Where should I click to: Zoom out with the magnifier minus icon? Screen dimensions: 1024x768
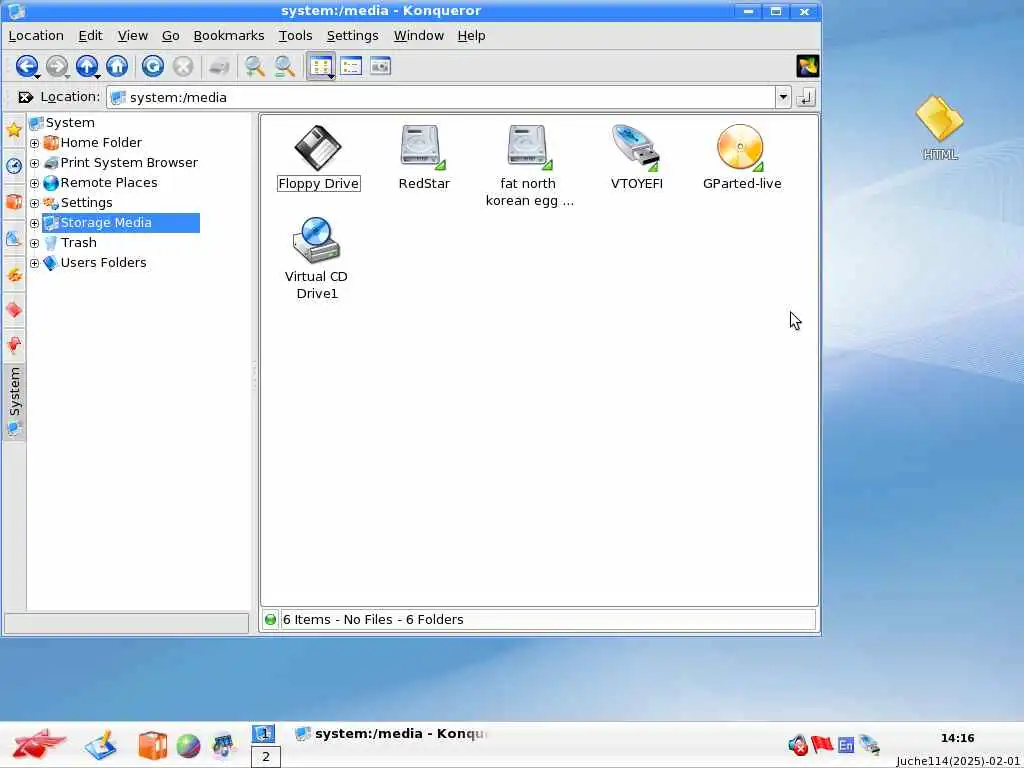tap(284, 66)
